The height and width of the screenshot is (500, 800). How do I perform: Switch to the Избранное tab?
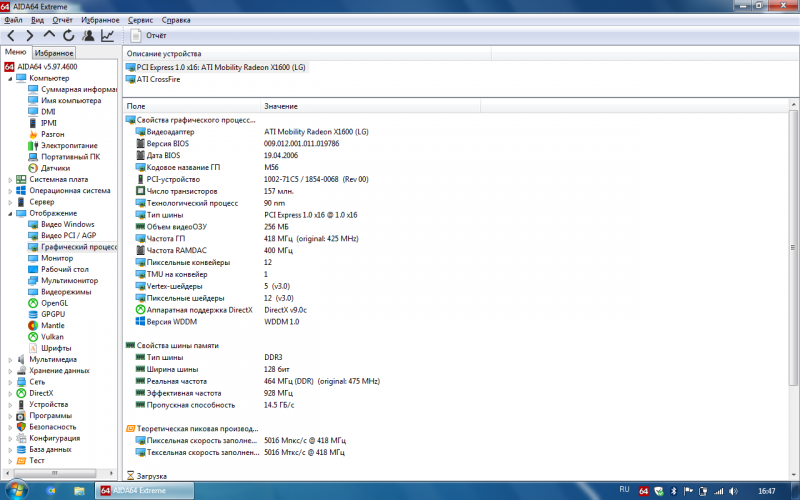(54, 53)
